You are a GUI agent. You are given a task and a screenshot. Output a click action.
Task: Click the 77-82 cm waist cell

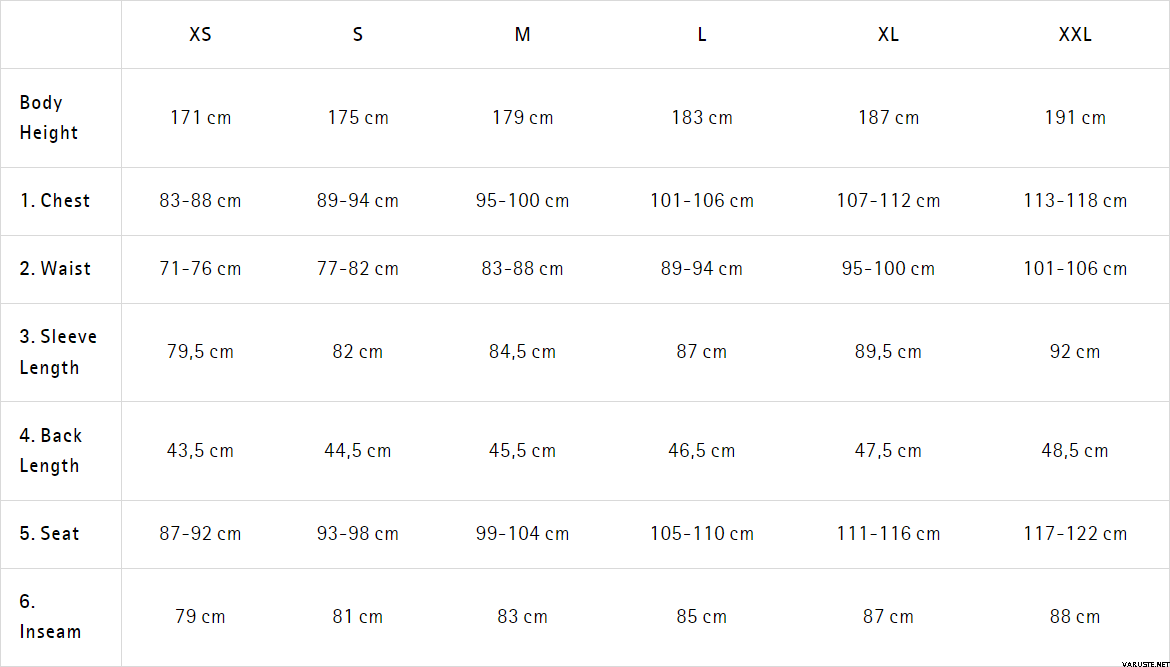tap(358, 269)
